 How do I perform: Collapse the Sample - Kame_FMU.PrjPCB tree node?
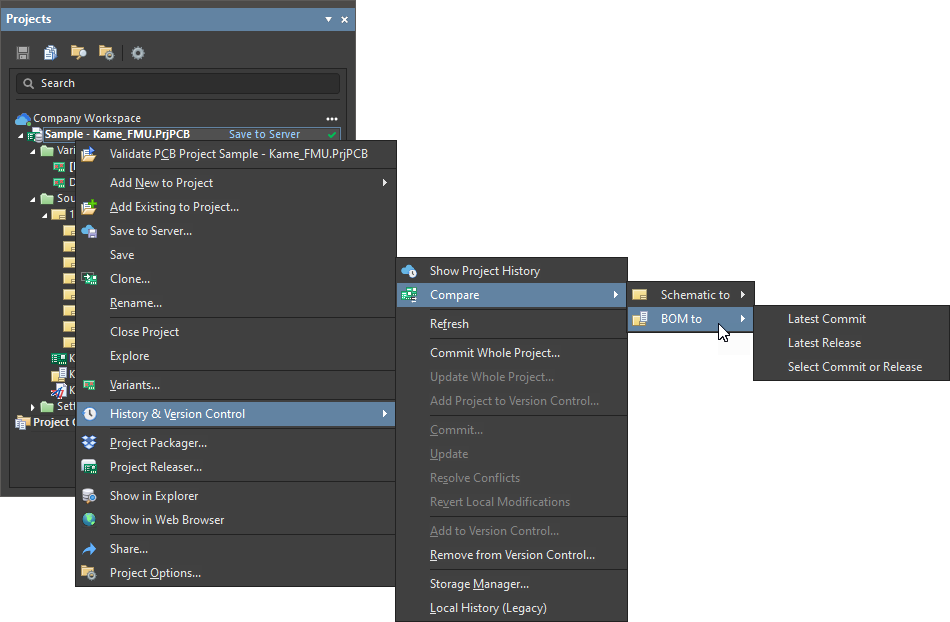coord(21,135)
